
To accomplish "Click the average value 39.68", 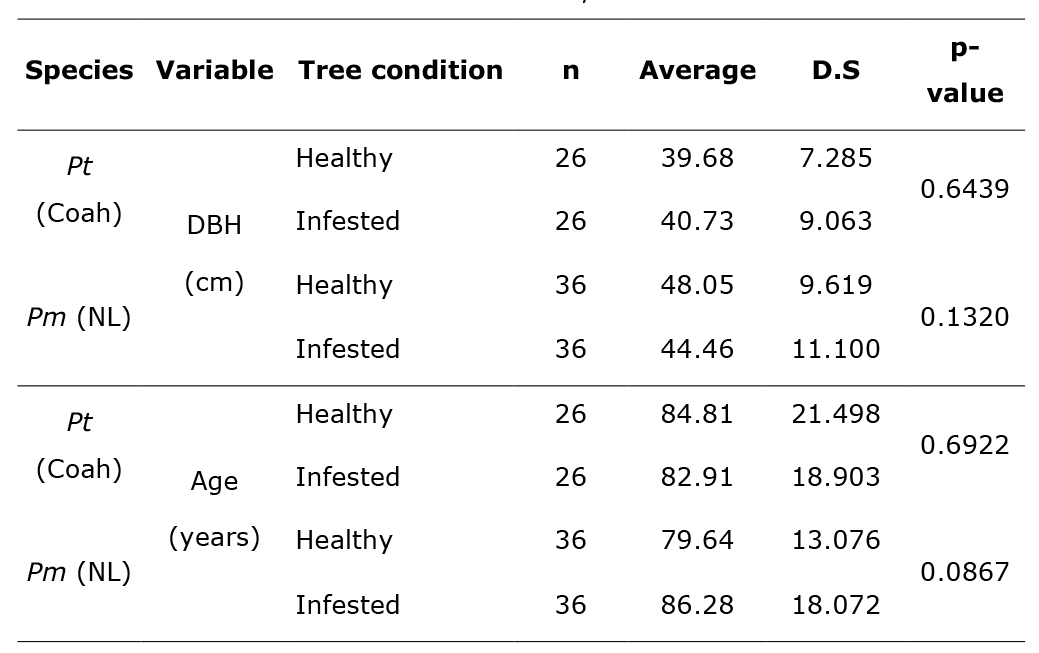I will click(697, 158).
